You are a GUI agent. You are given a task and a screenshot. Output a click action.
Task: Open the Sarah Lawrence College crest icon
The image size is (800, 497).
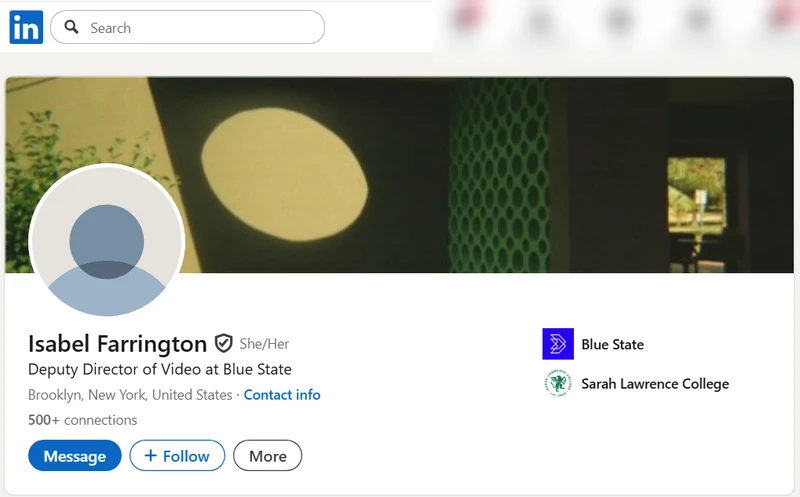558,383
